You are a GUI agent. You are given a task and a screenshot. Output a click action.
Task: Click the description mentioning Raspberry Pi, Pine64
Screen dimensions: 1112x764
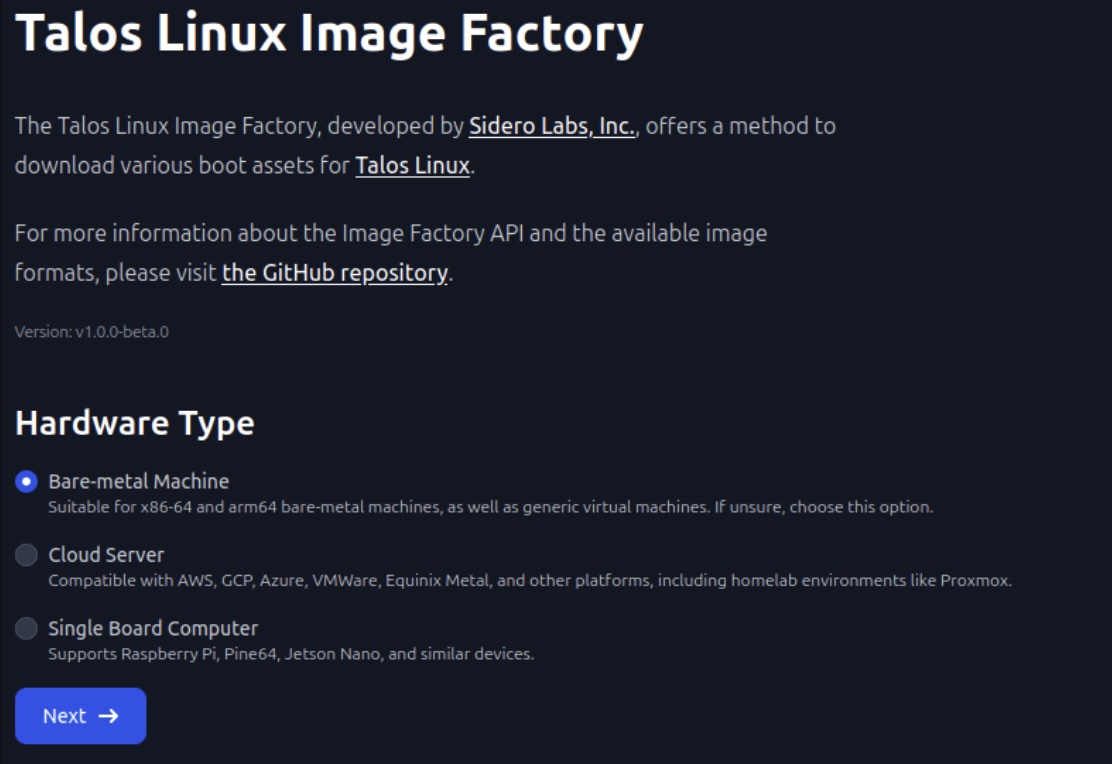pos(291,655)
